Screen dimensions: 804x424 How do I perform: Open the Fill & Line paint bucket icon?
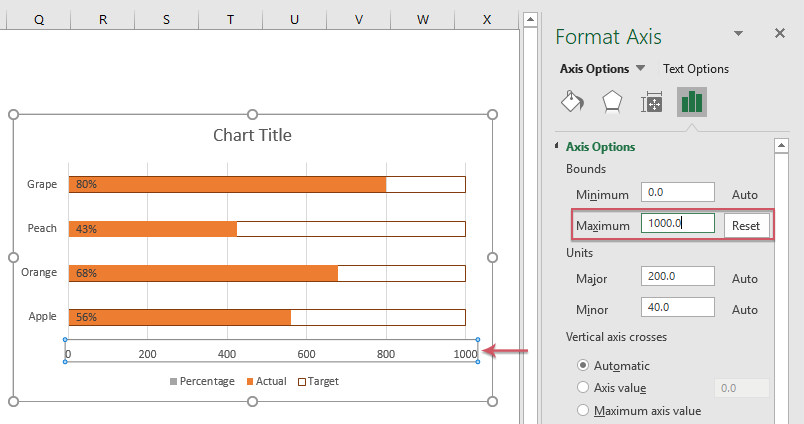572,102
